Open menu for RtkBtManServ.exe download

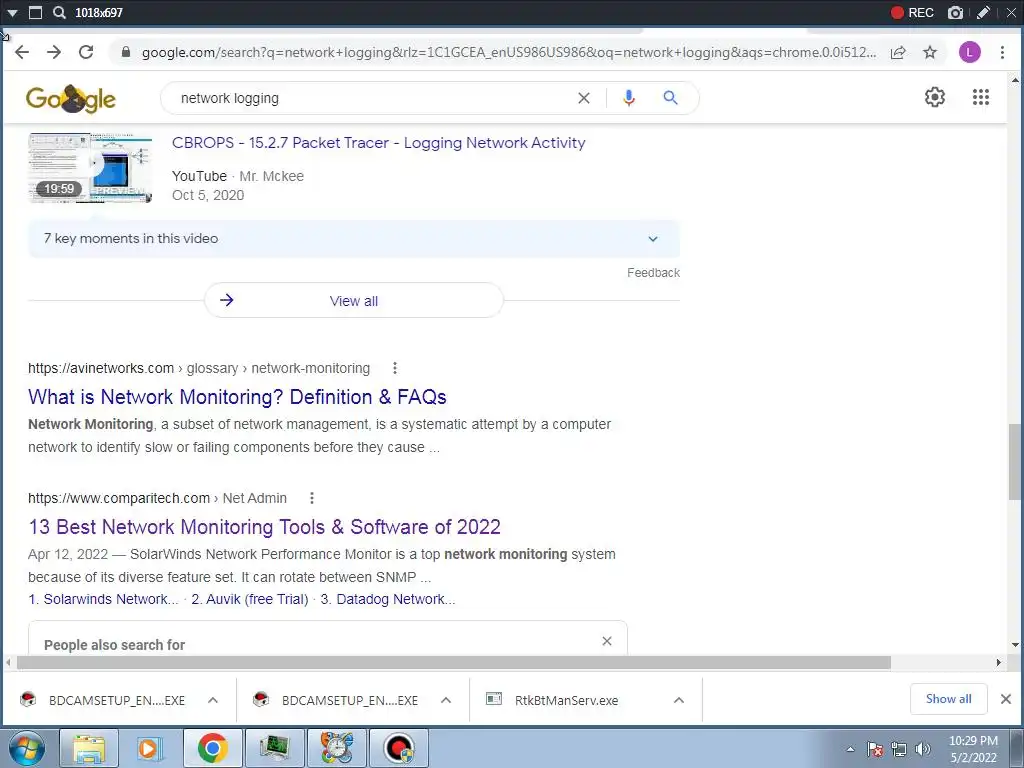point(679,700)
